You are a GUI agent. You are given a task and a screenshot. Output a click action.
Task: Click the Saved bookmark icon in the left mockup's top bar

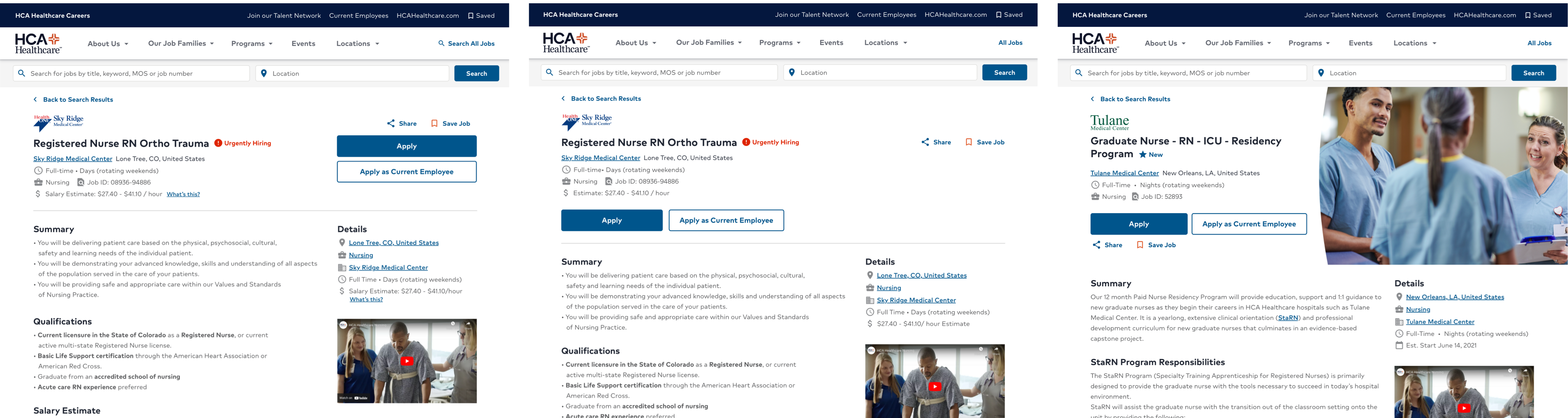pos(471,16)
